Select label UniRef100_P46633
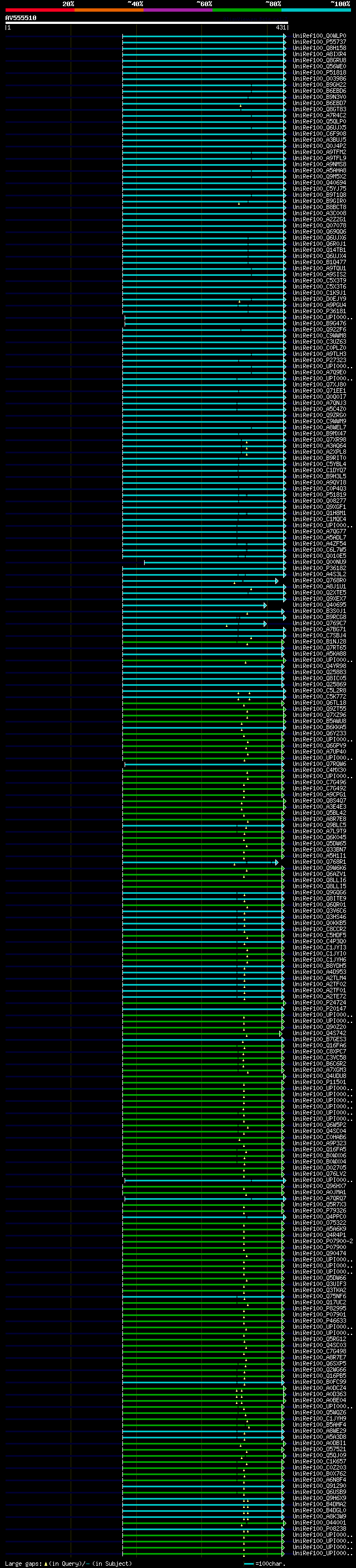The width and height of the screenshot is (356, 1568). [319, 1320]
